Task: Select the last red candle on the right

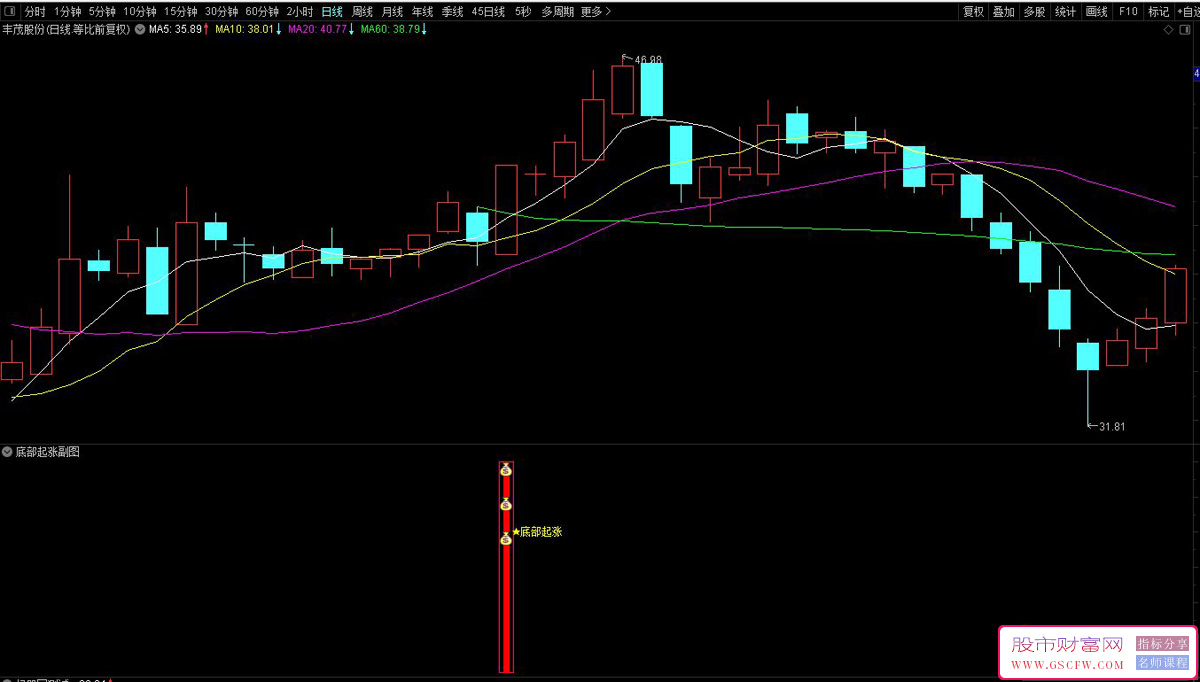Action: (1175, 296)
